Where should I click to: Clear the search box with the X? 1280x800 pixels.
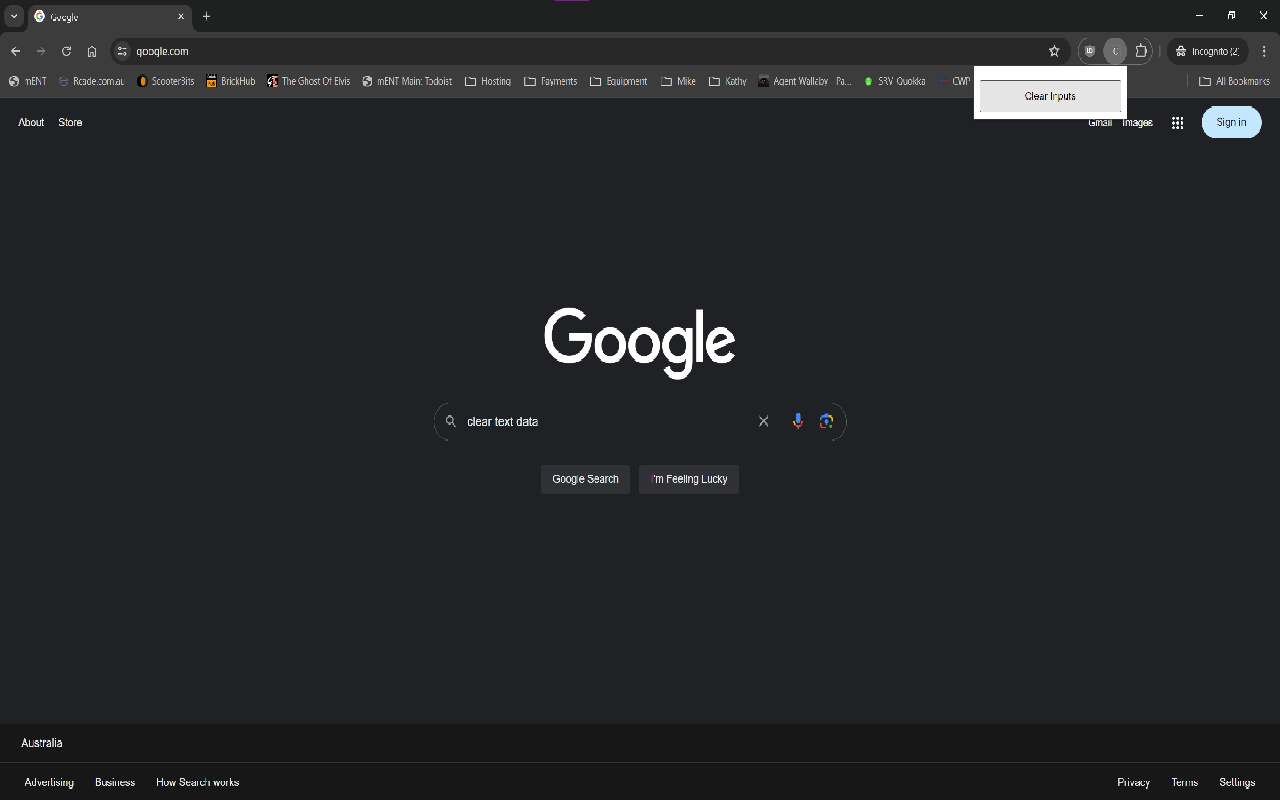pyautogui.click(x=763, y=421)
